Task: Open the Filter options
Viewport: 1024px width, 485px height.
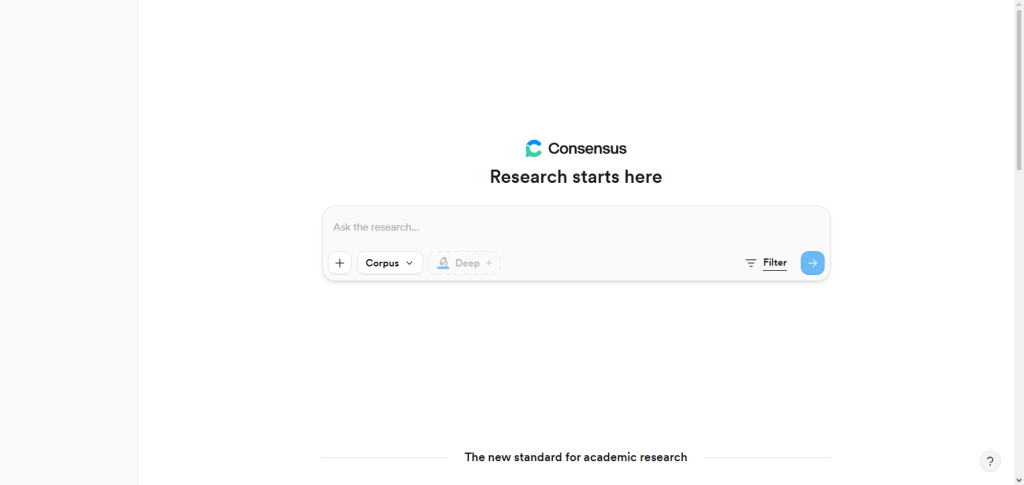Action: coord(766,263)
